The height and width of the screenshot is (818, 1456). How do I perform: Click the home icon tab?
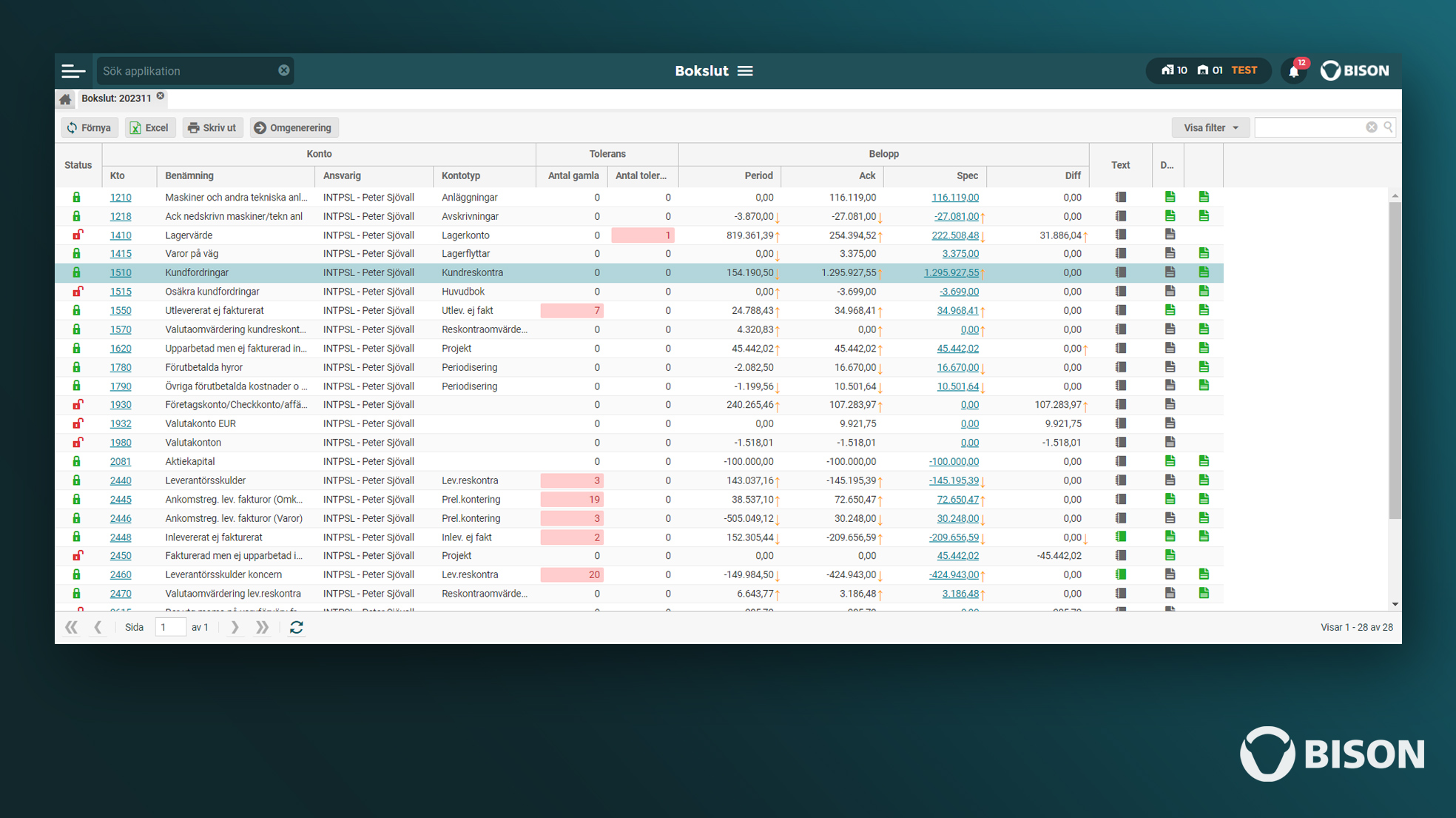pyautogui.click(x=65, y=98)
